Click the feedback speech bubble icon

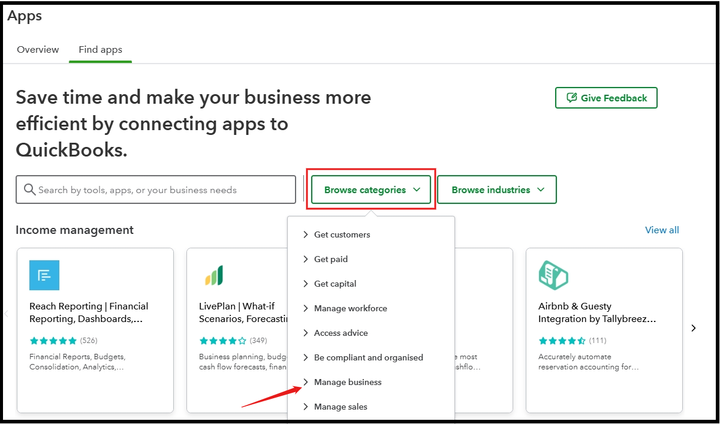(571, 98)
